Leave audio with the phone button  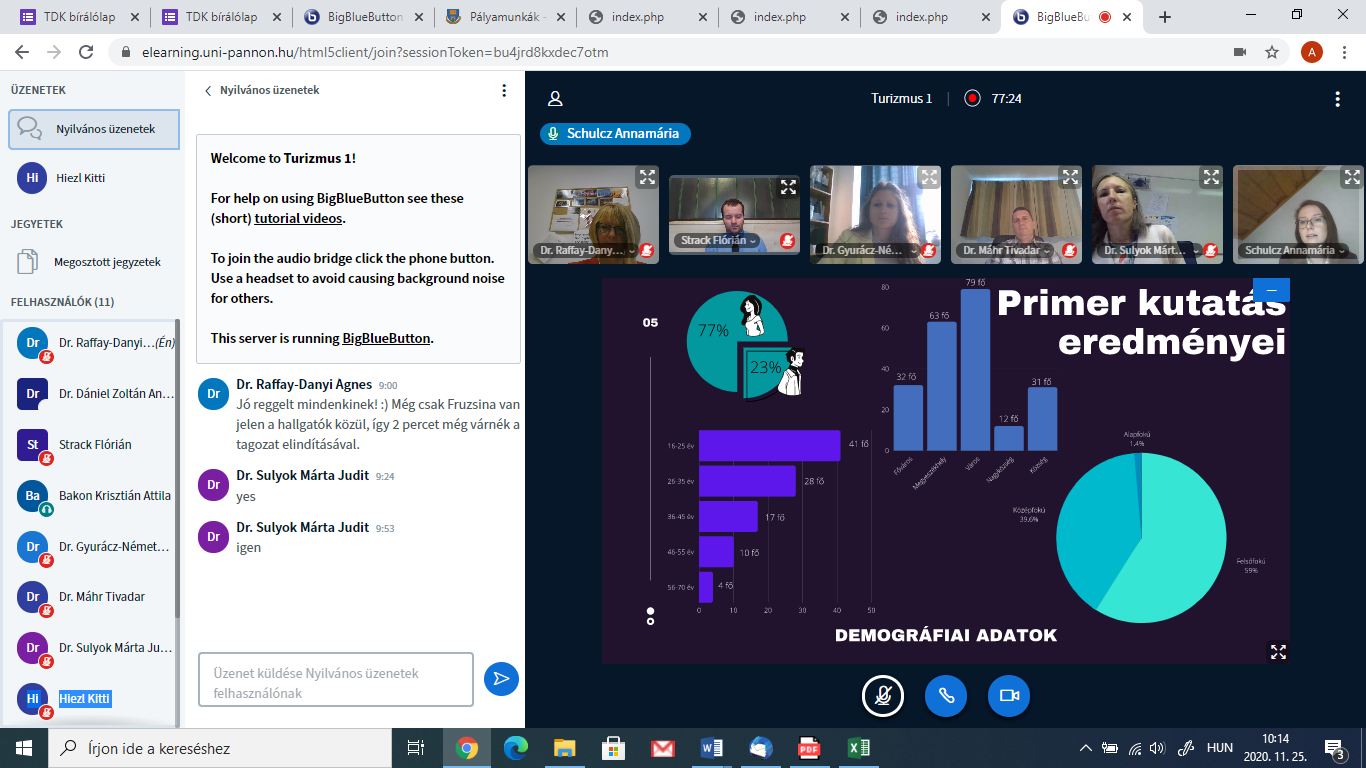coord(945,696)
